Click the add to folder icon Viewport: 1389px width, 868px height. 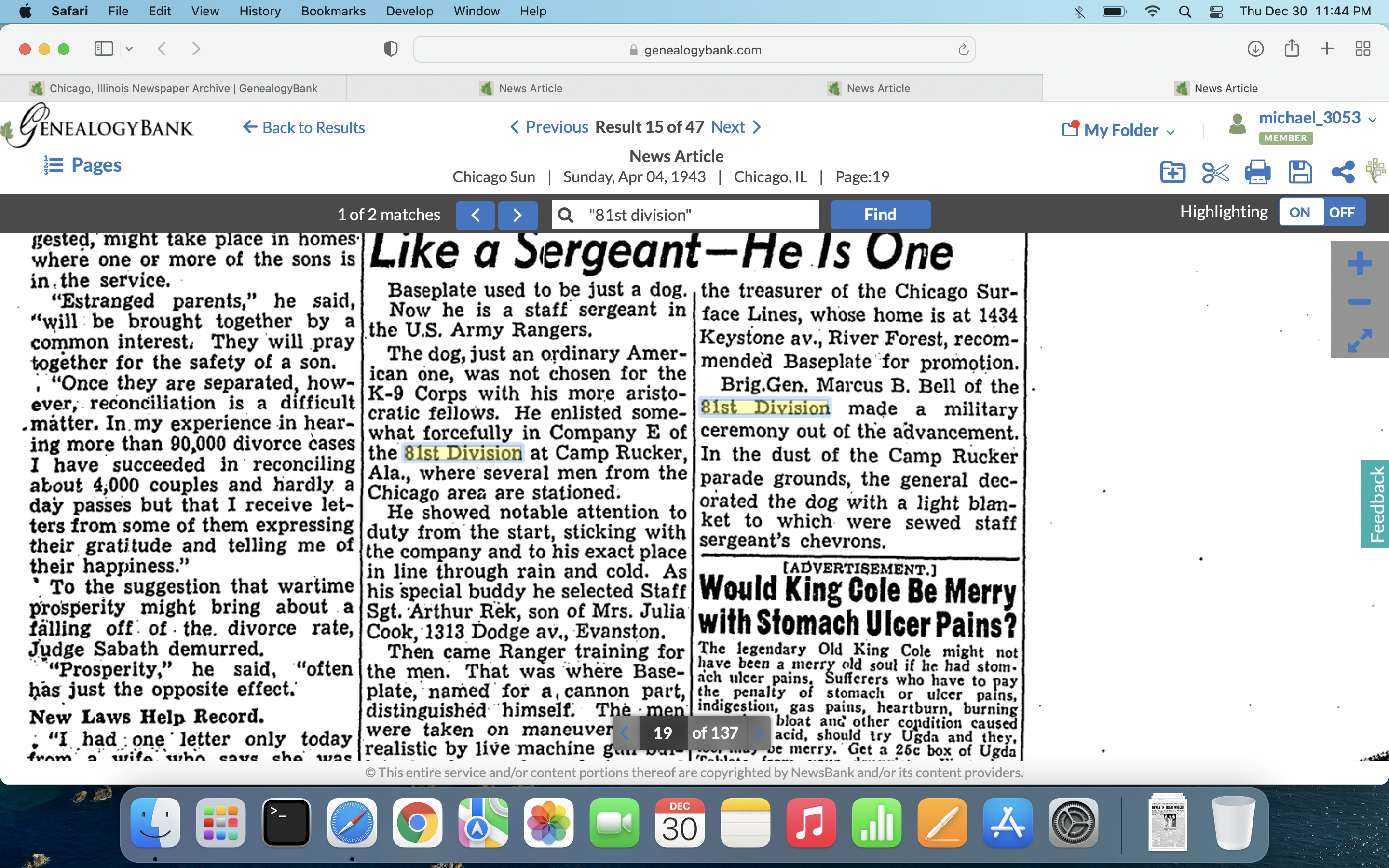coord(1172,172)
